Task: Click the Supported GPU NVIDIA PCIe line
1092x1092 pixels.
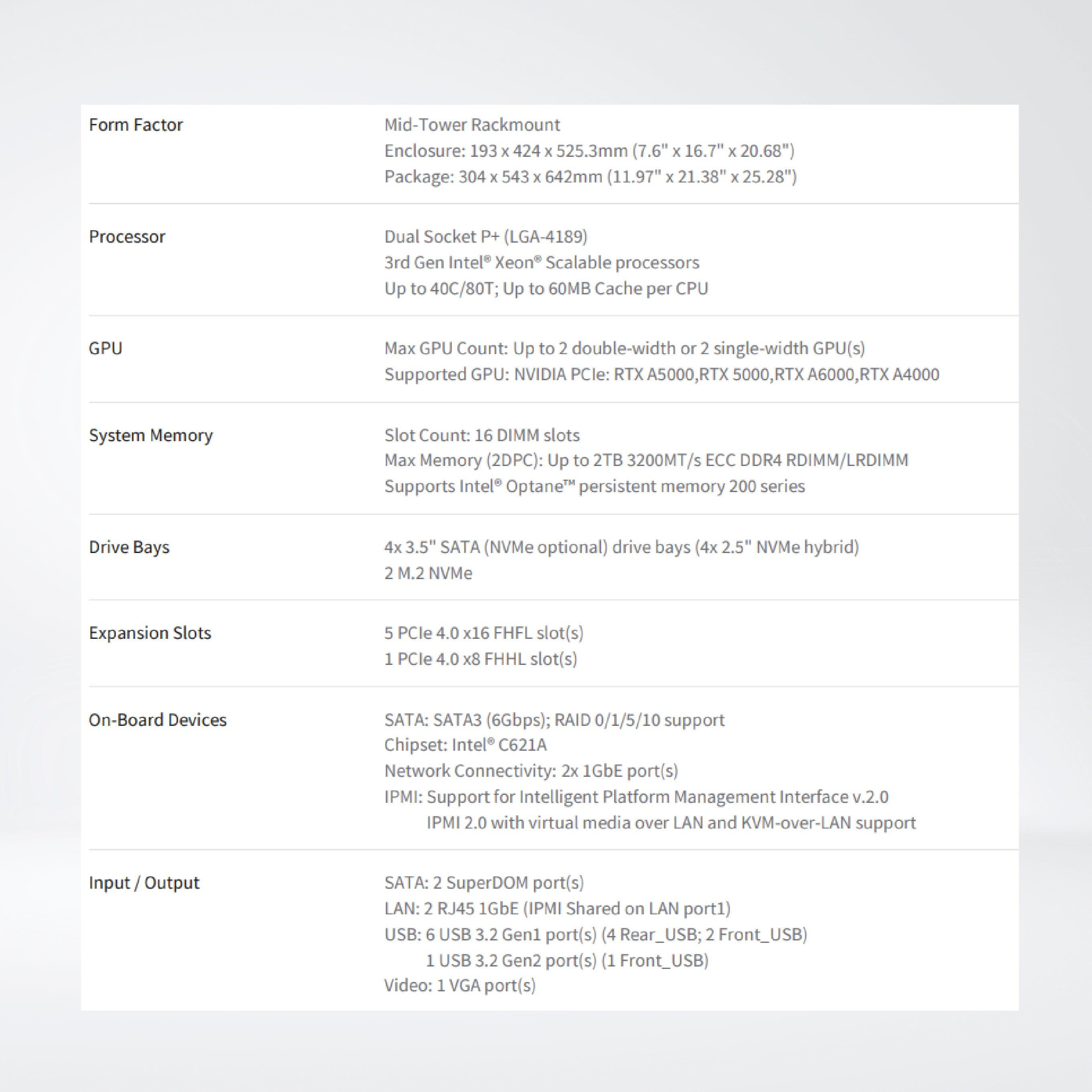Action: 662,375
